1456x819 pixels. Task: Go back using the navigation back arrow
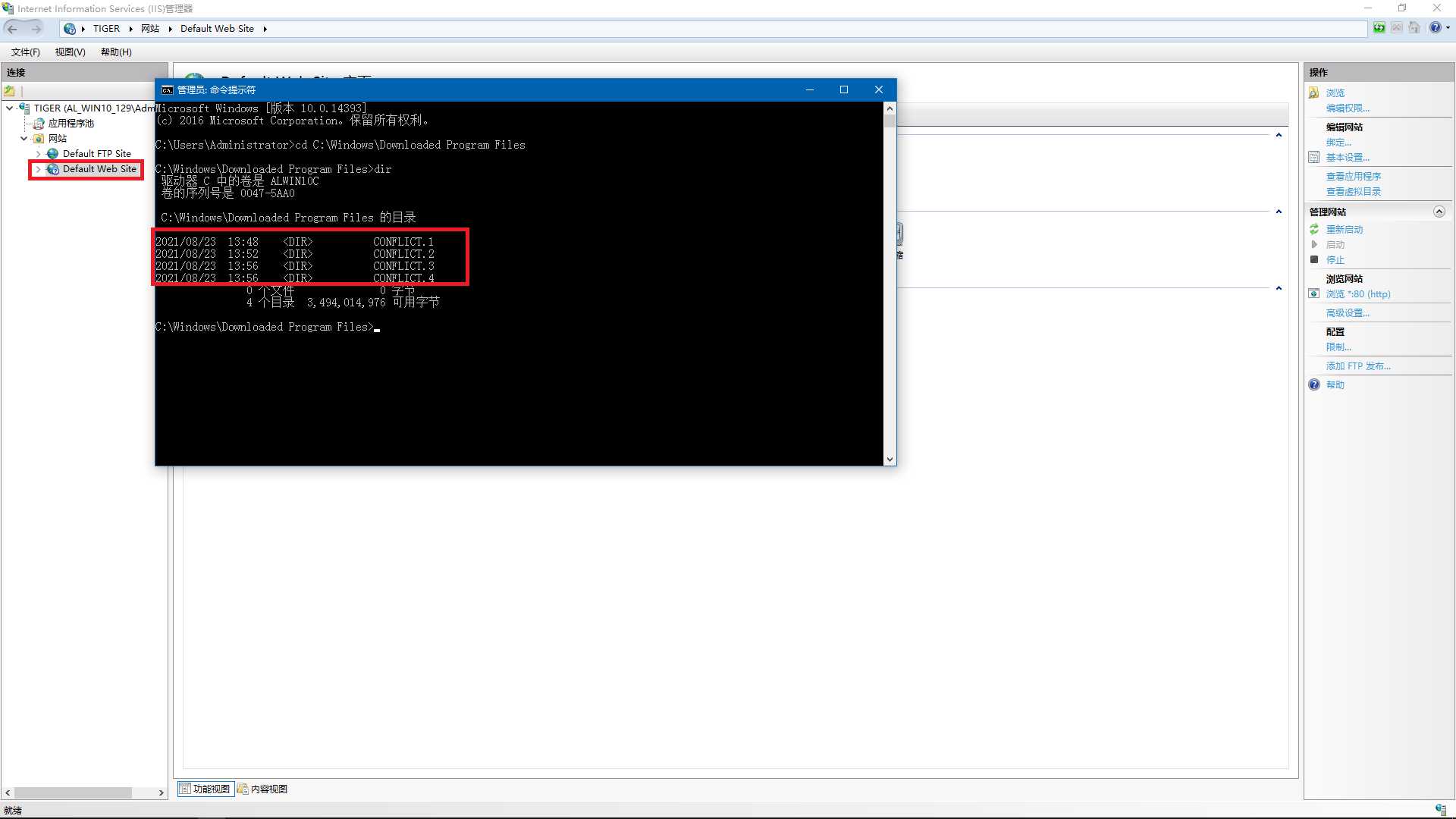12,28
